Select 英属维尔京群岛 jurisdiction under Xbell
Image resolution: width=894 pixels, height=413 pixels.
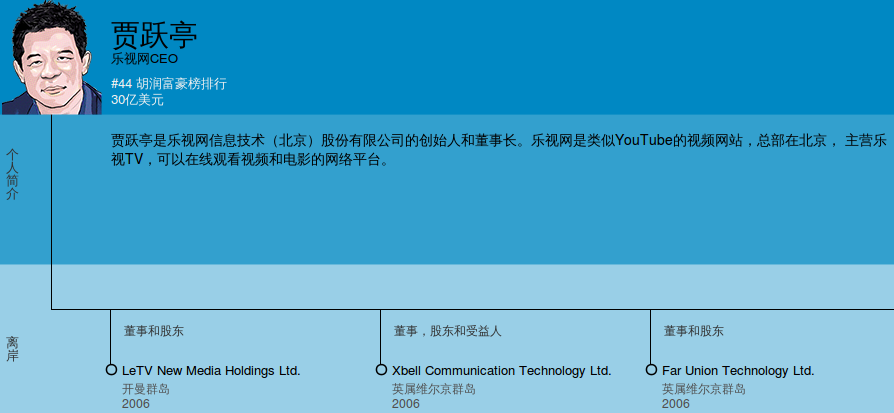coord(433,389)
